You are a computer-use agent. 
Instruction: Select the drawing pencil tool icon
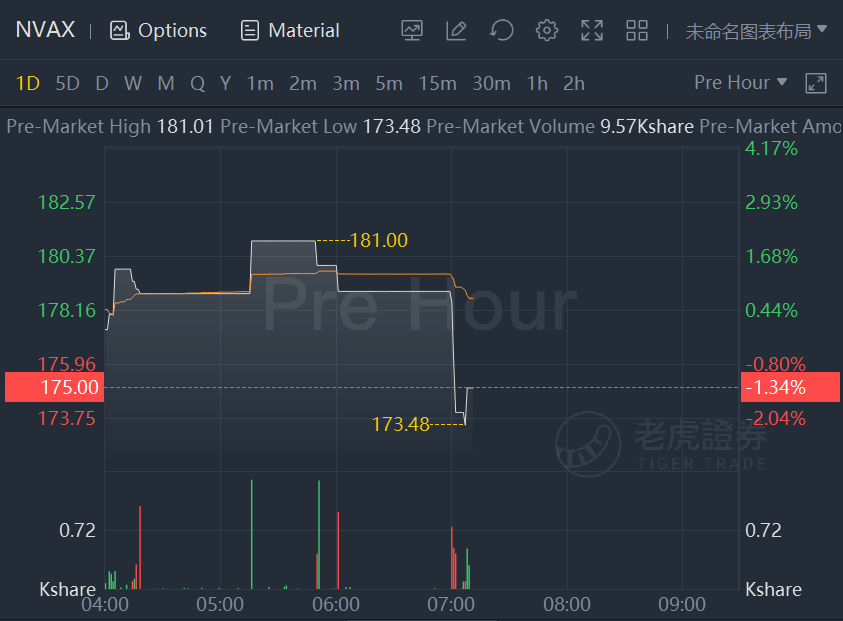[456, 30]
